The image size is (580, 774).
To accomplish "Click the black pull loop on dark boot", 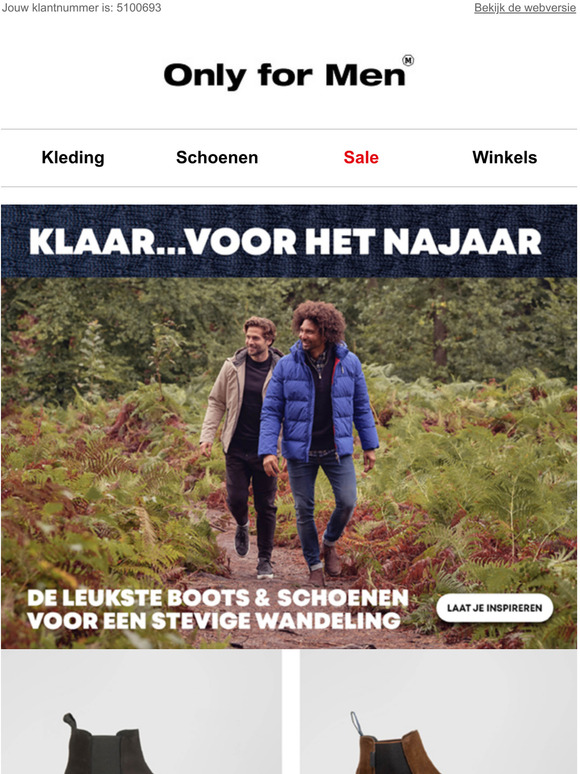I will point(71,726).
